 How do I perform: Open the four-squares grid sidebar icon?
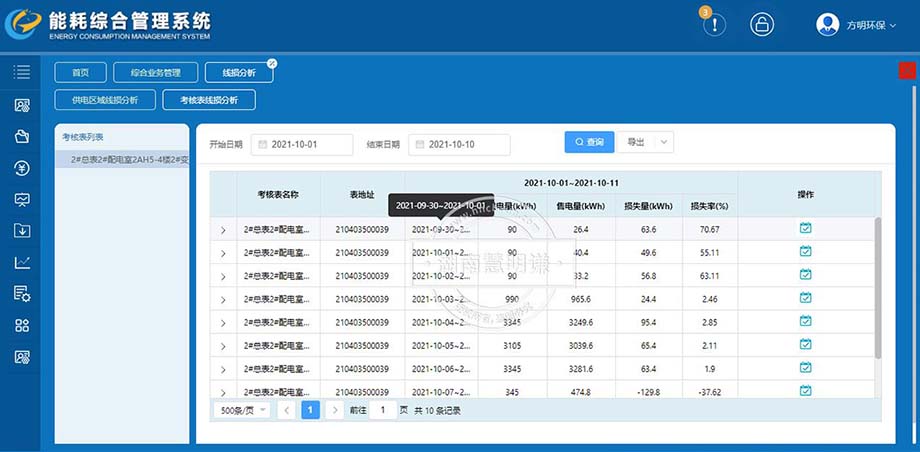click(21, 326)
